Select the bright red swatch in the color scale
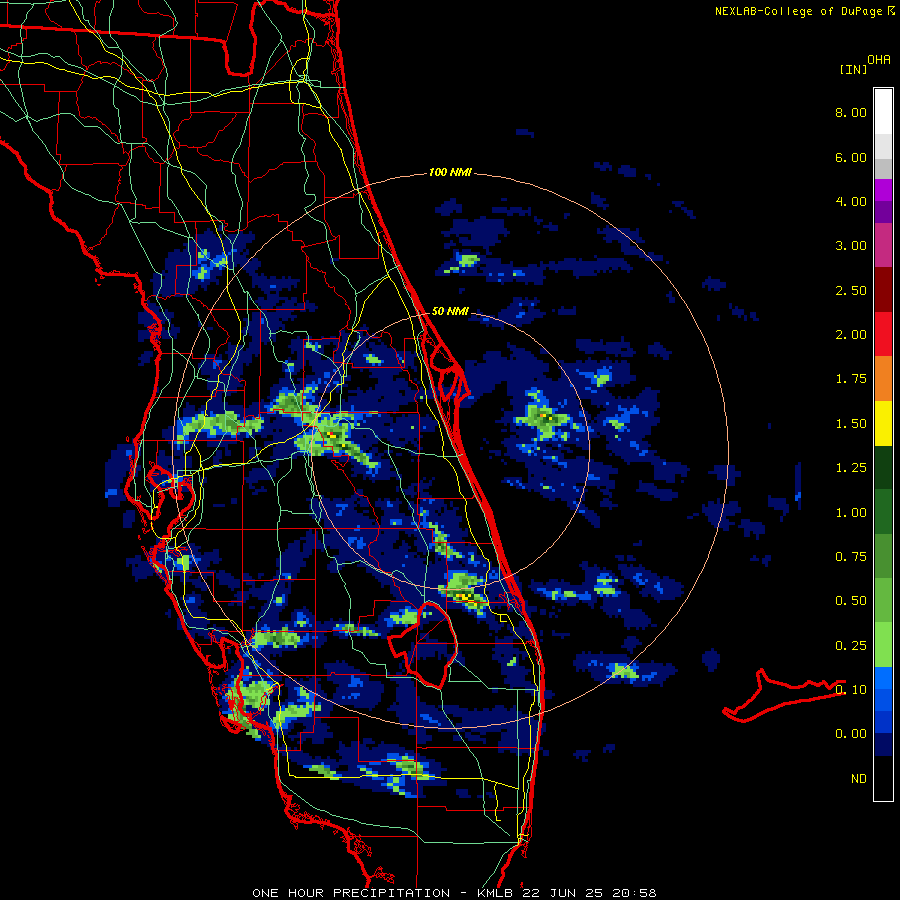 [x=883, y=334]
